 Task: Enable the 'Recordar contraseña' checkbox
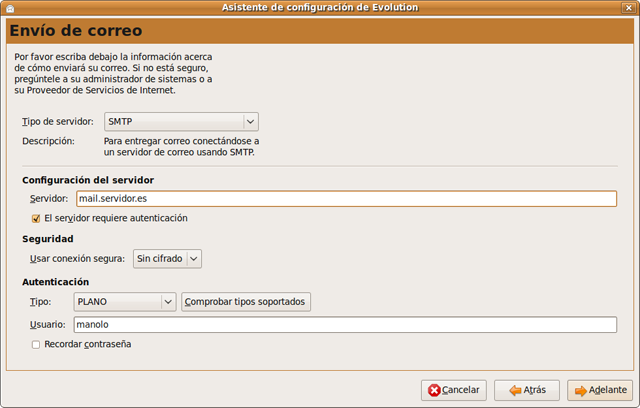tap(36, 344)
